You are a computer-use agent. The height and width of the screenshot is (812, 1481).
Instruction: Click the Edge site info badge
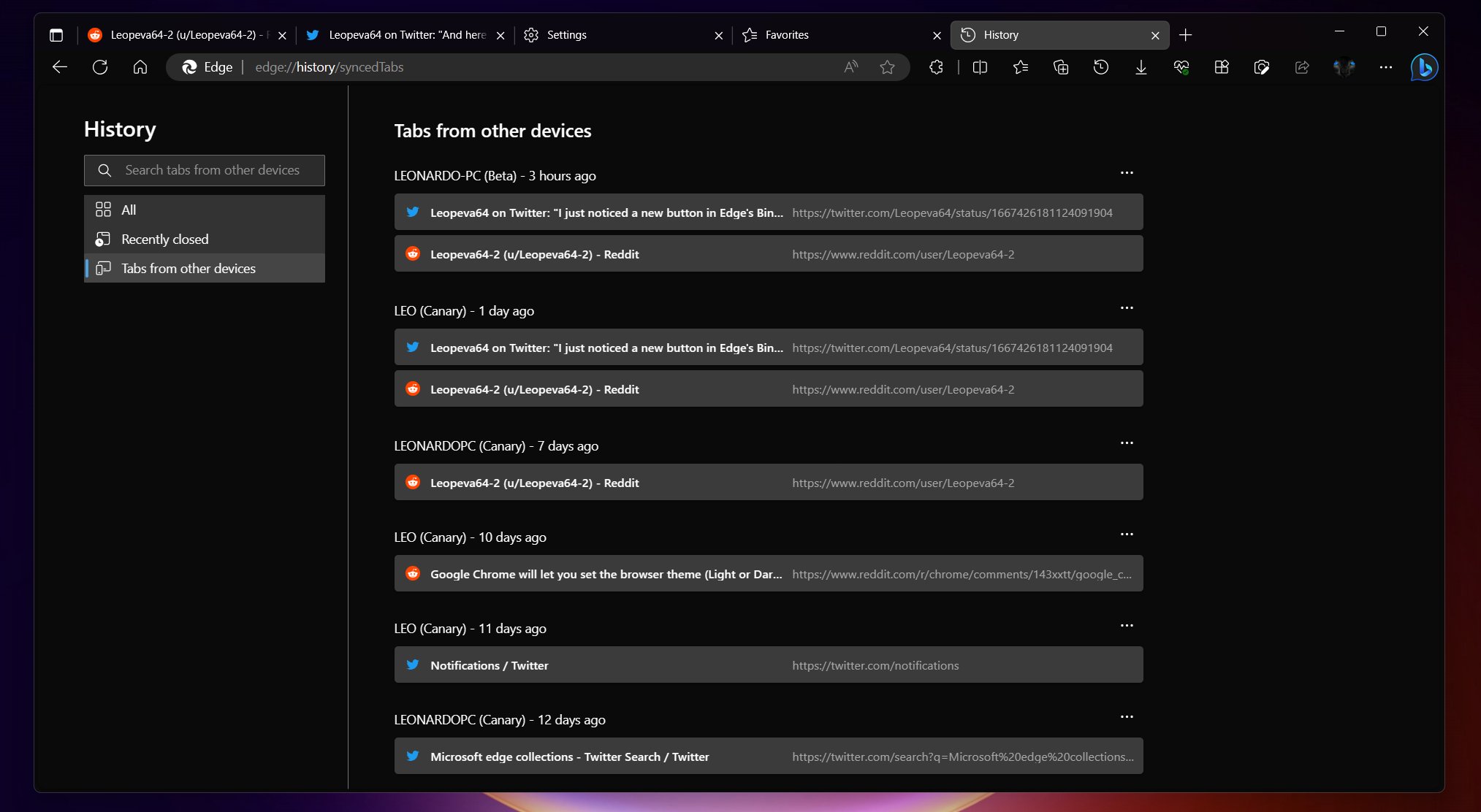[x=207, y=67]
